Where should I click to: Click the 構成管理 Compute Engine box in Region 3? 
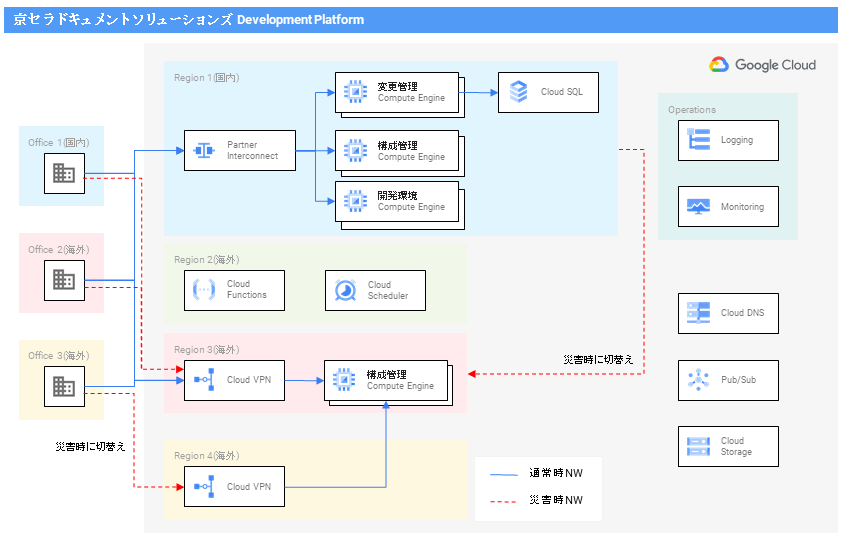coord(386,380)
